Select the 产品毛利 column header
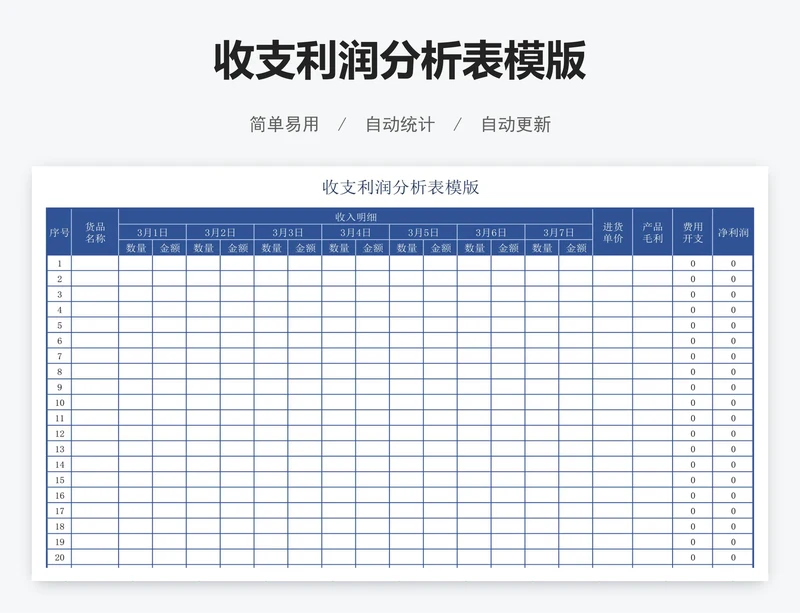800x613 pixels. coord(653,233)
